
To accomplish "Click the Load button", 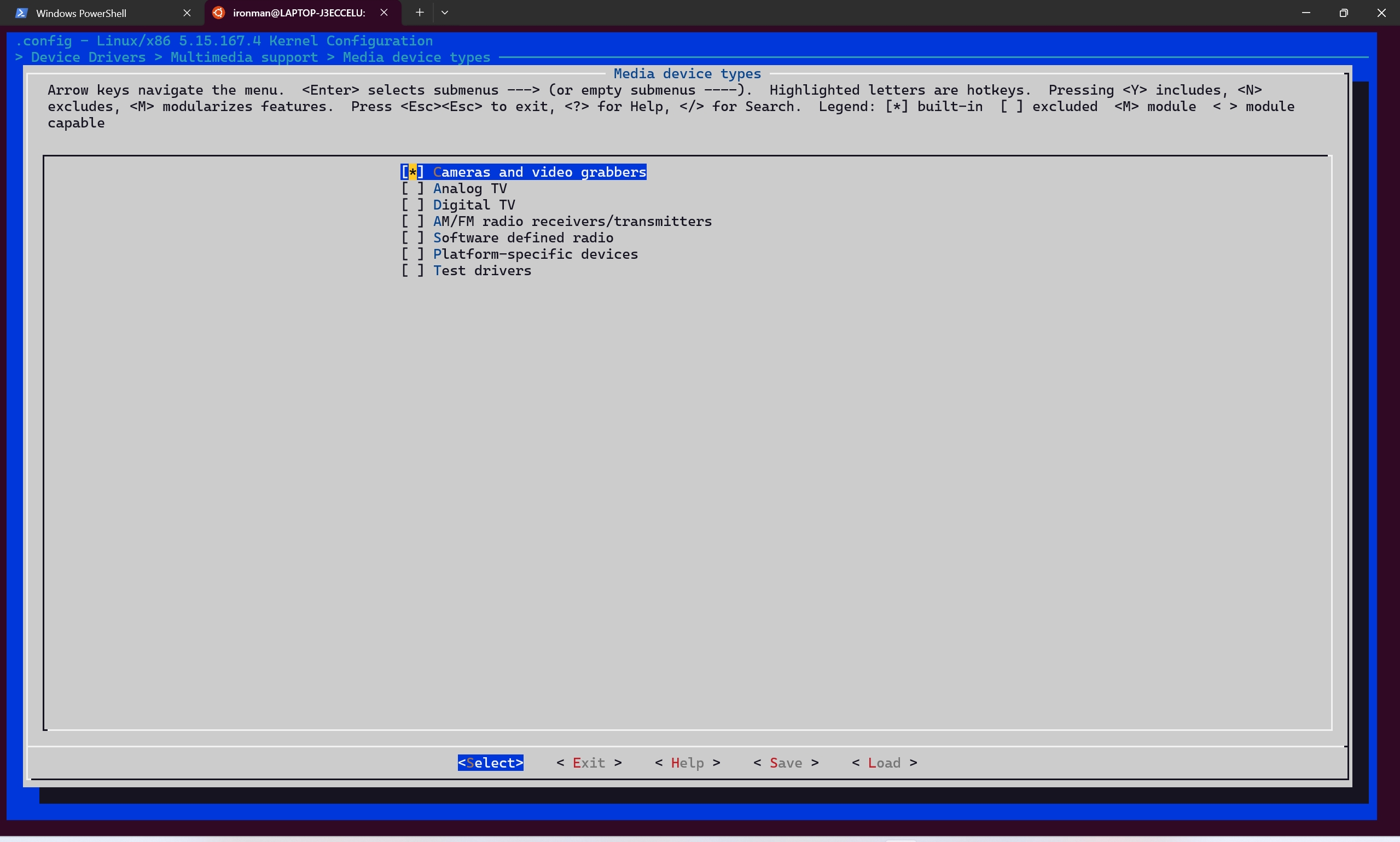I will point(884,763).
